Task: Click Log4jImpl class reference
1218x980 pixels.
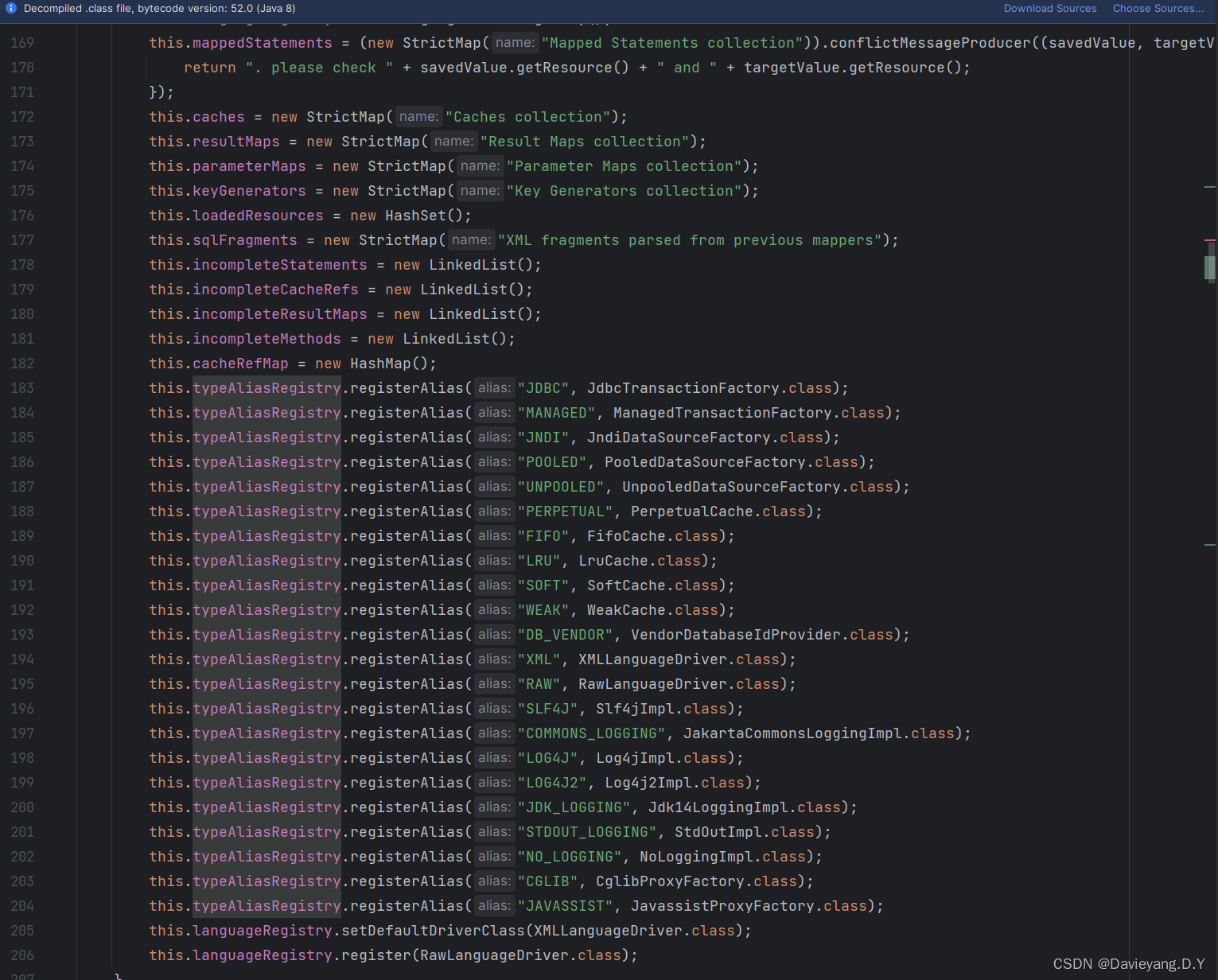Action: [635, 758]
